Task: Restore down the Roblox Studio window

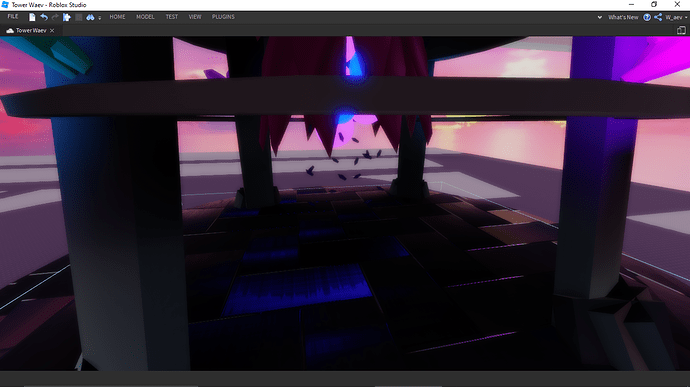Action: [x=654, y=4]
